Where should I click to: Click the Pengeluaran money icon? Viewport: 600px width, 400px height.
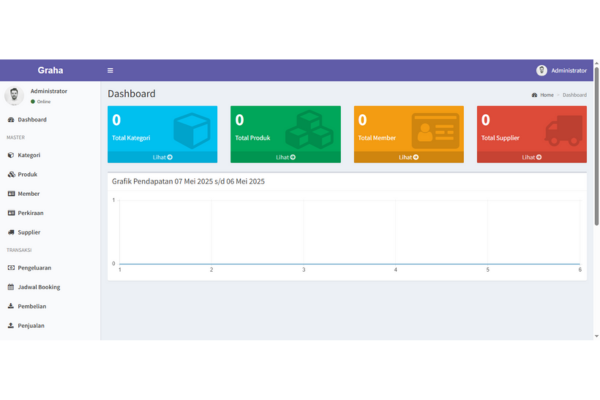click(11, 268)
